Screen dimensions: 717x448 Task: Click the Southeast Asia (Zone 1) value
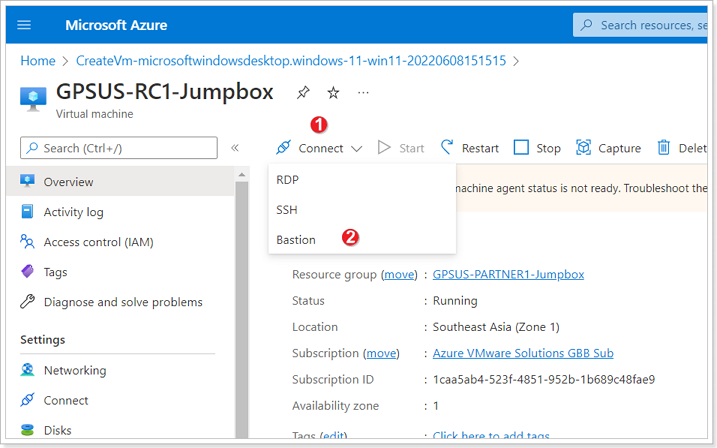click(x=496, y=327)
